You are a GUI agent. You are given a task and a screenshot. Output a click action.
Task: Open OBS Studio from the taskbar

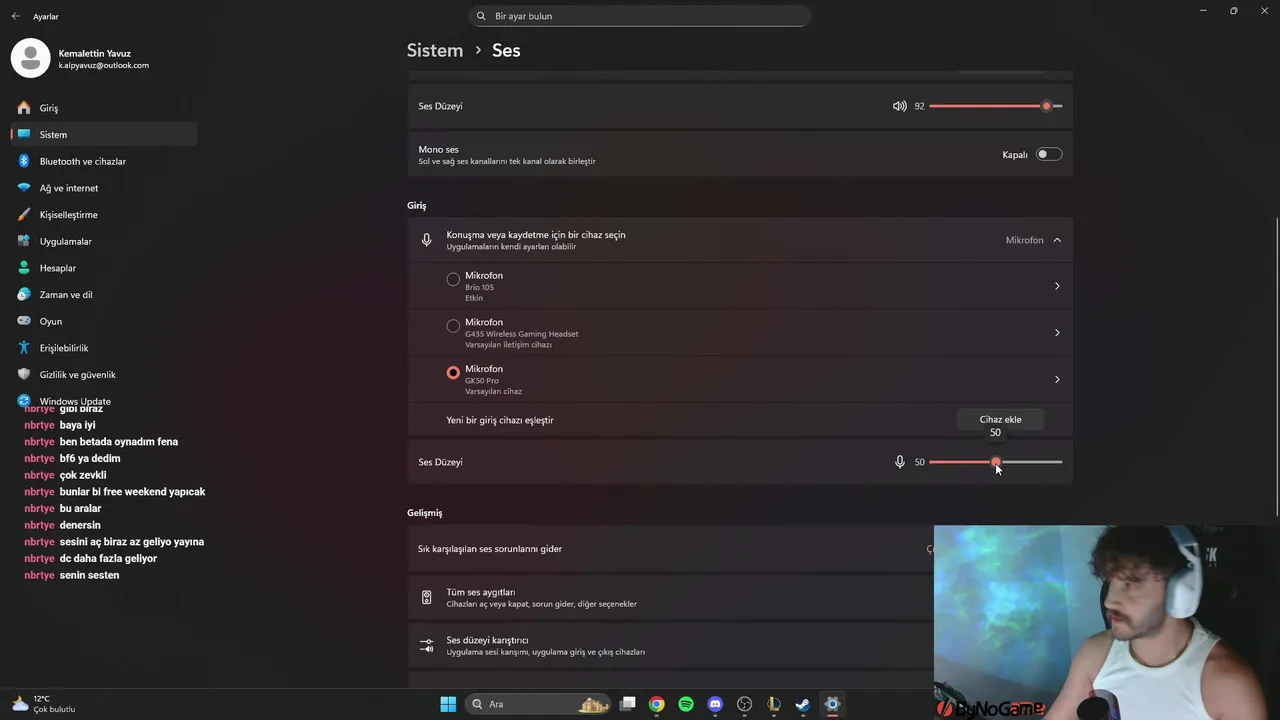click(x=744, y=704)
